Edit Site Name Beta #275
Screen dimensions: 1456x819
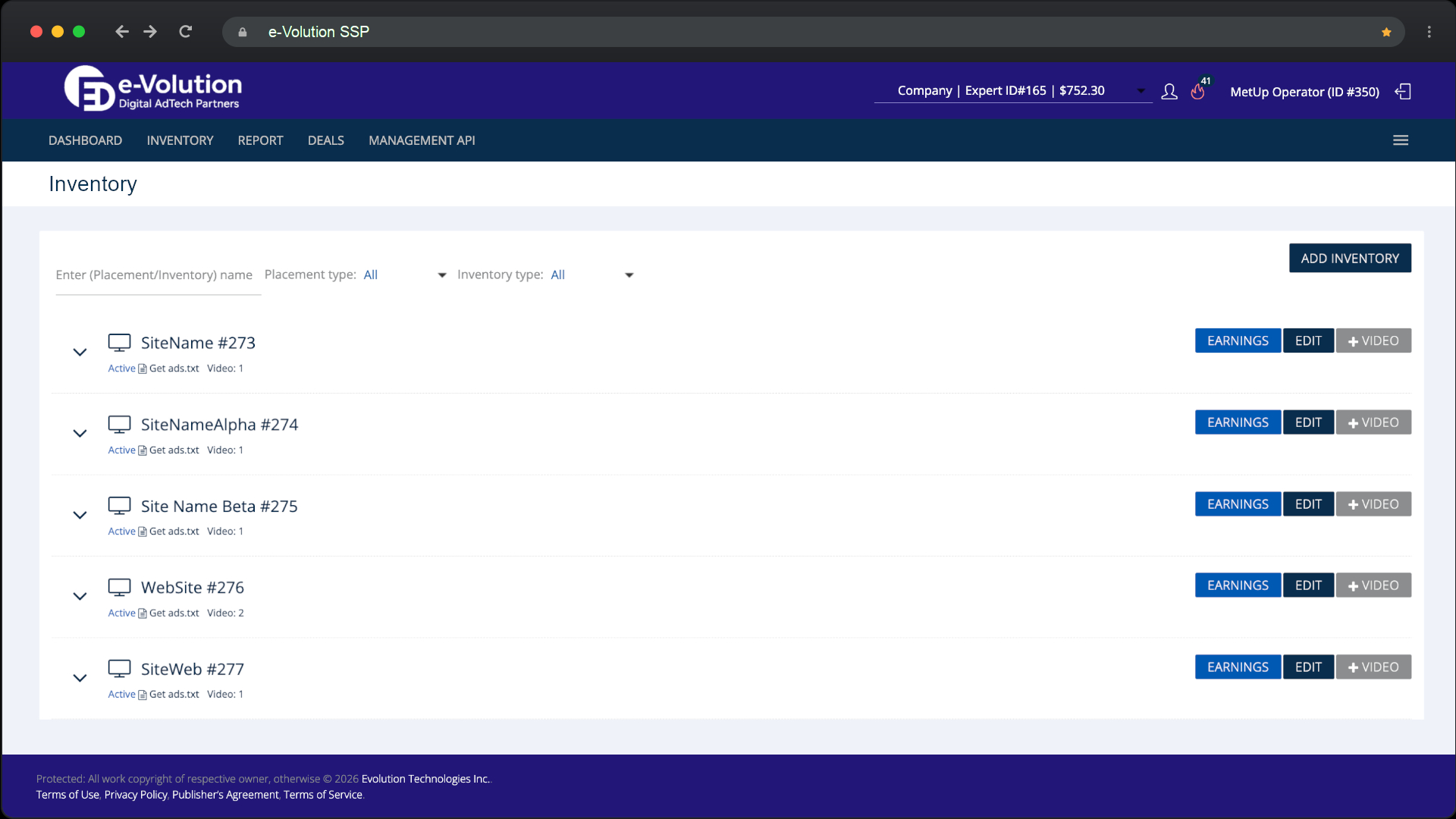pyautogui.click(x=1308, y=504)
